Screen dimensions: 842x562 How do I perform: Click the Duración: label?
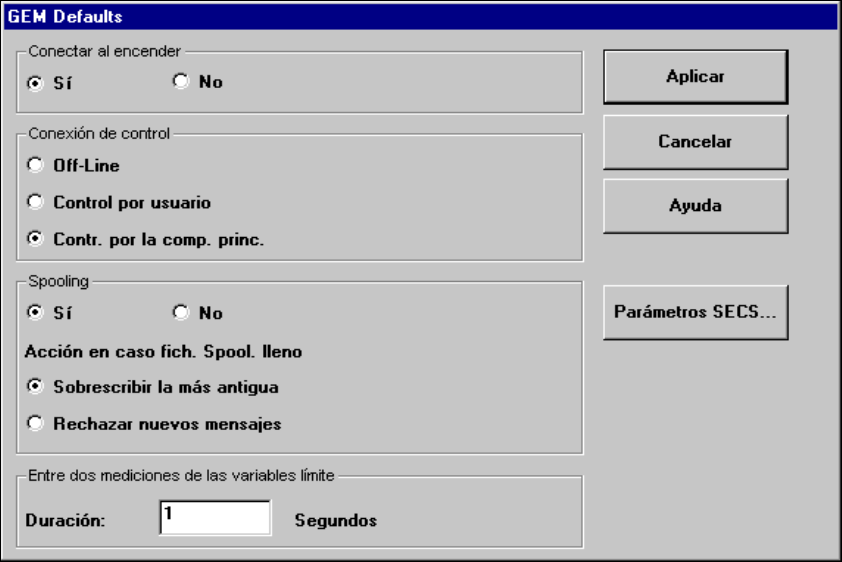[65, 520]
